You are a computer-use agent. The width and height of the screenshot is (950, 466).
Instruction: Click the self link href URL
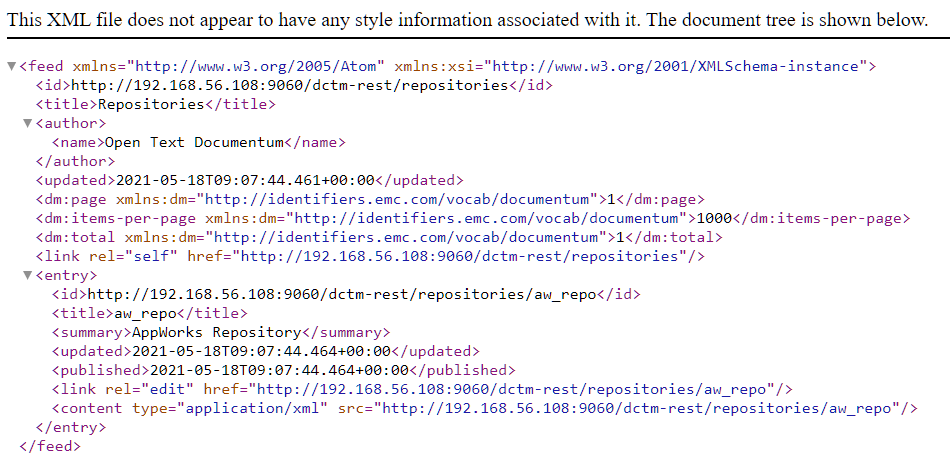click(x=462, y=257)
